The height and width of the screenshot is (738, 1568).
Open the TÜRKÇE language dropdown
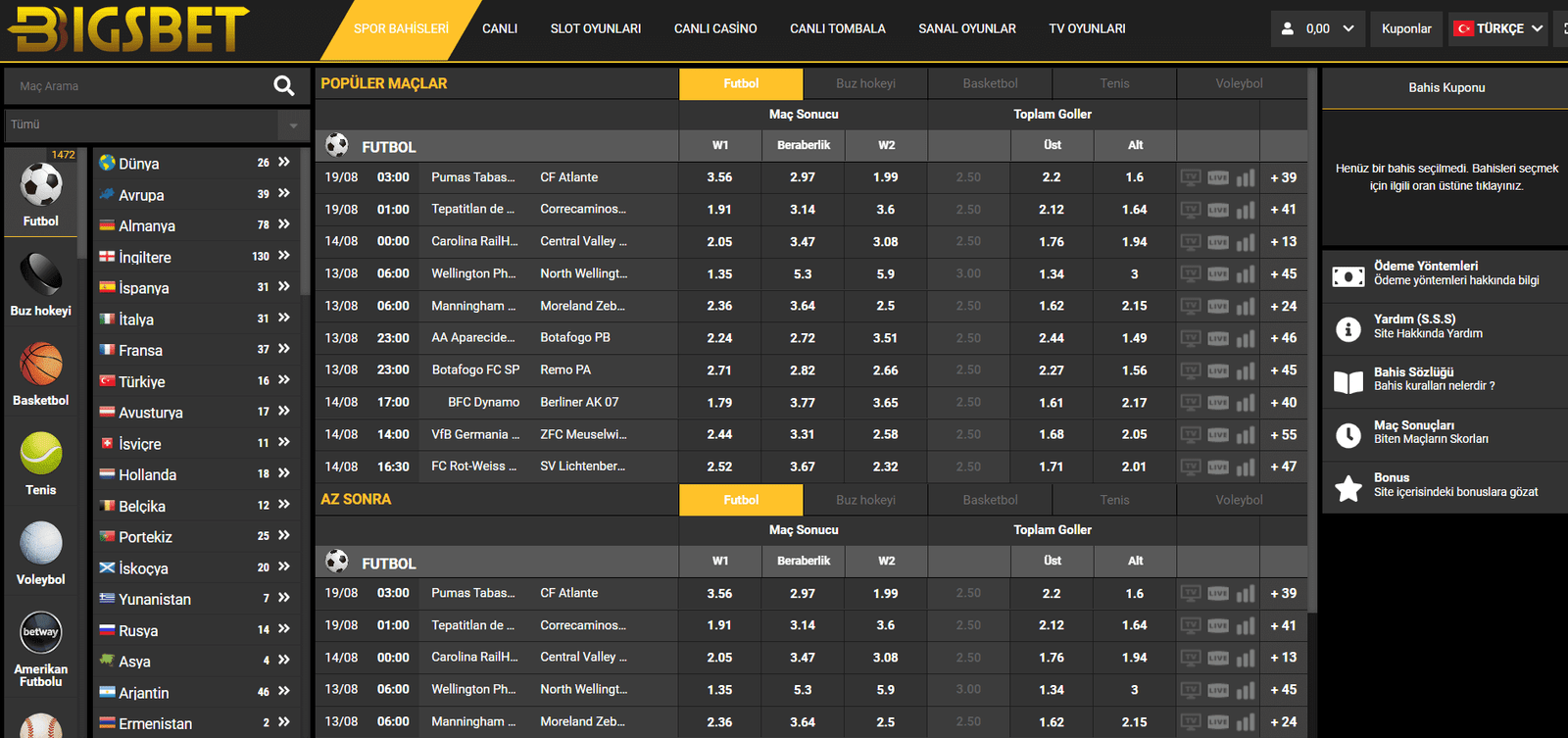pyautogui.click(x=1498, y=29)
